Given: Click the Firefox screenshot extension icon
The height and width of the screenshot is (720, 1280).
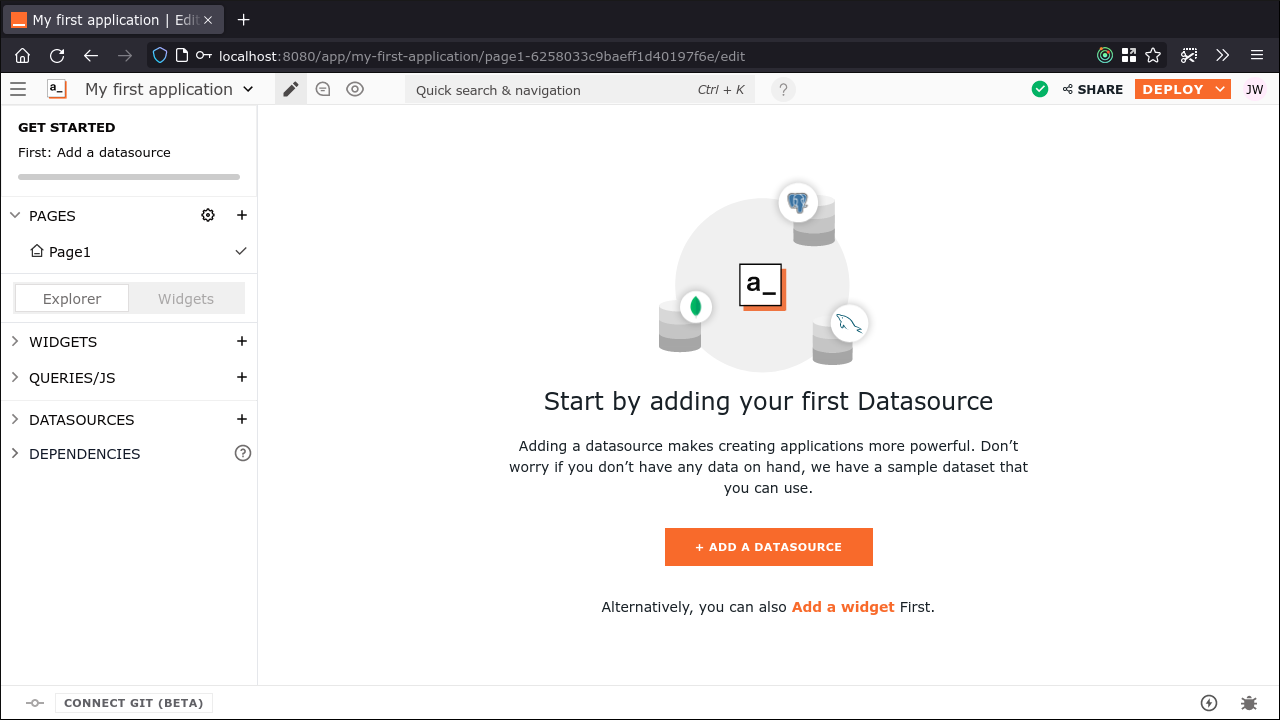Looking at the screenshot, I should 1189,56.
